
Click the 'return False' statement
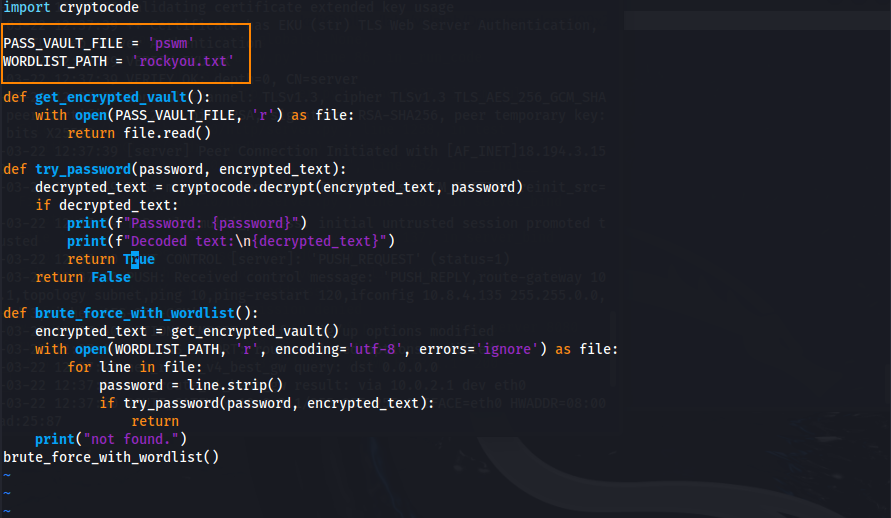82,277
